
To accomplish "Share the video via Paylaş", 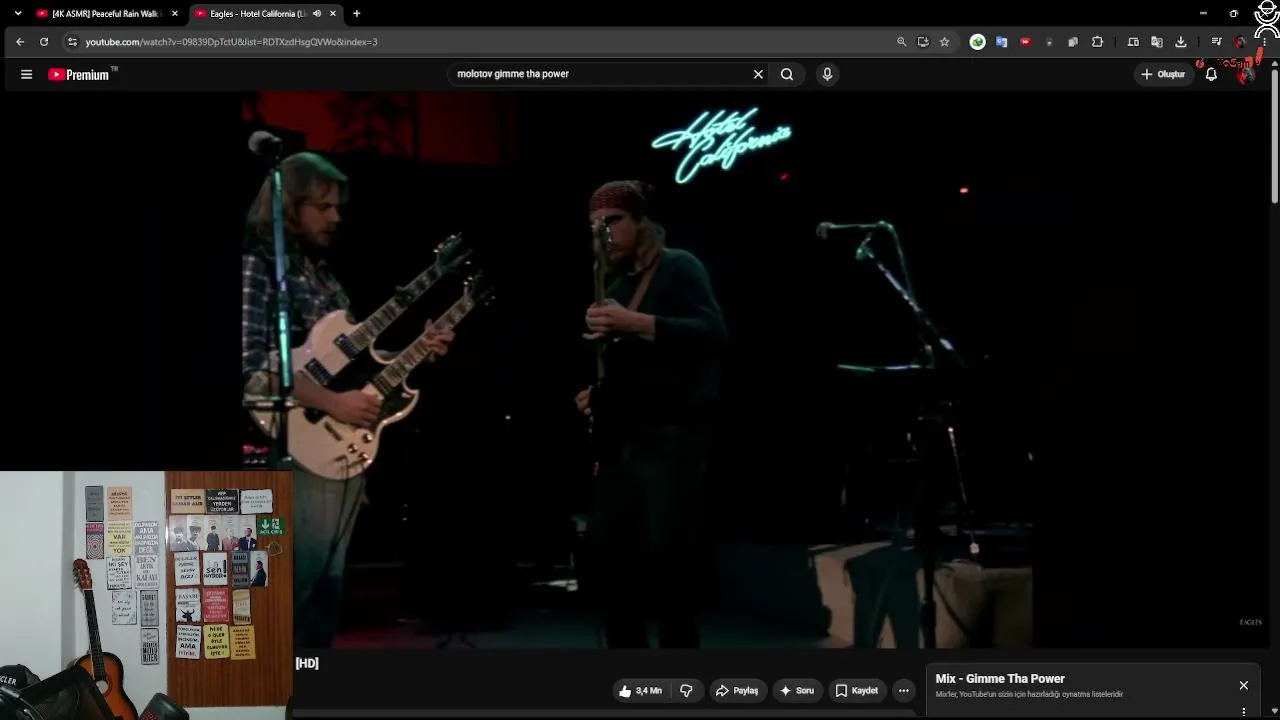I will pyautogui.click(x=737, y=691).
